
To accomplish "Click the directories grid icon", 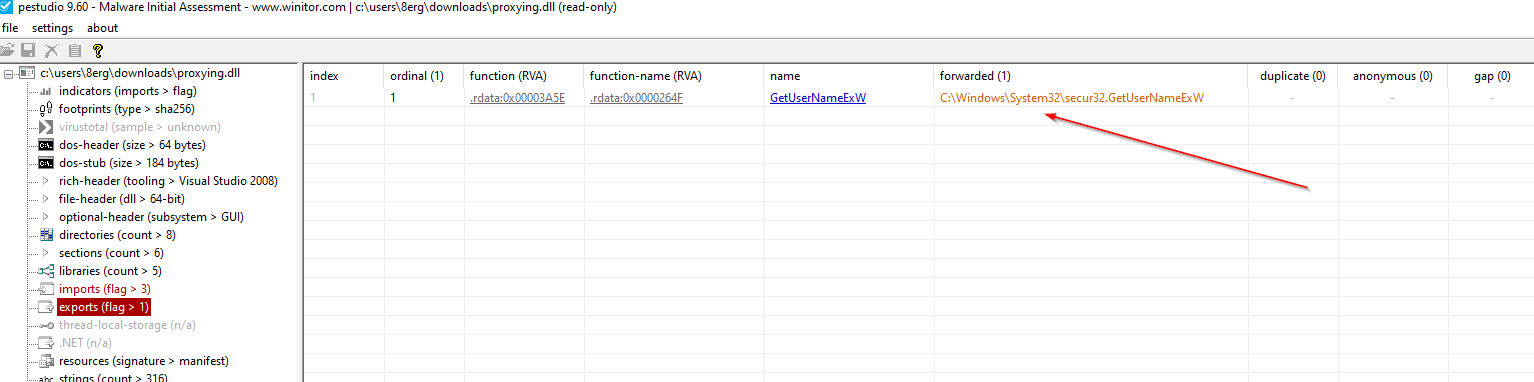I will click(46, 235).
